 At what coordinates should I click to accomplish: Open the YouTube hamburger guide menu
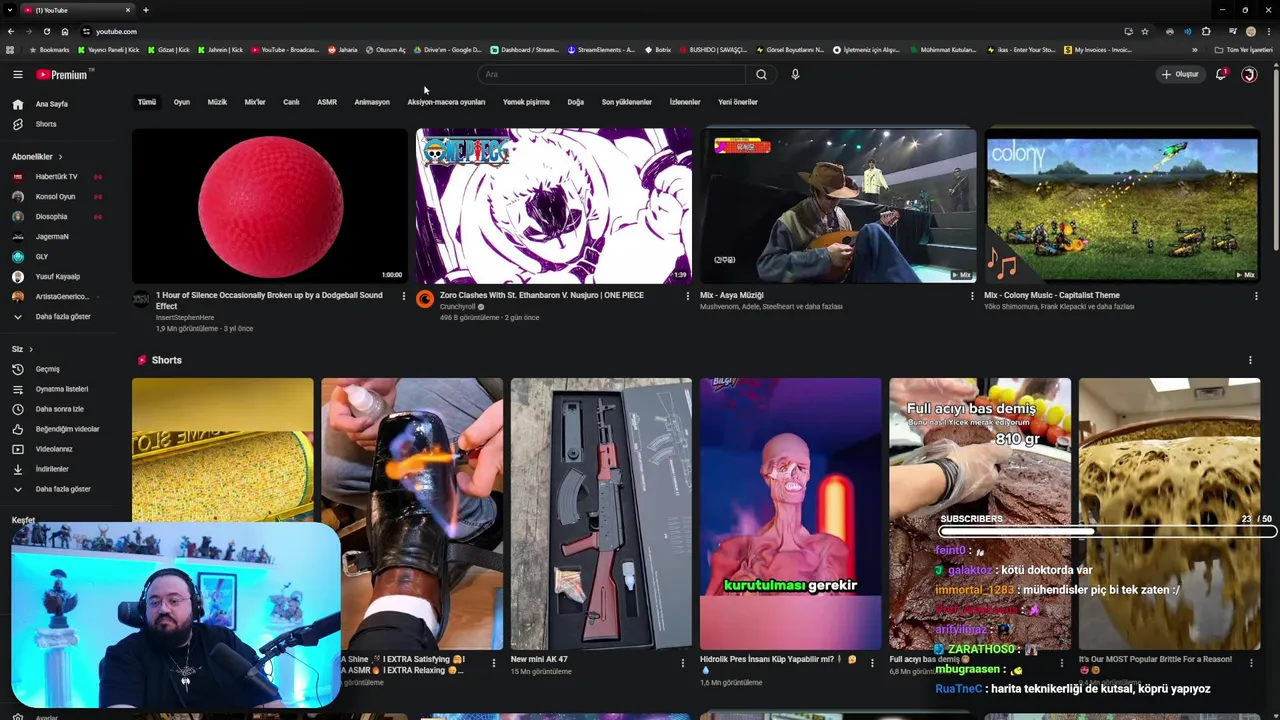(17, 74)
